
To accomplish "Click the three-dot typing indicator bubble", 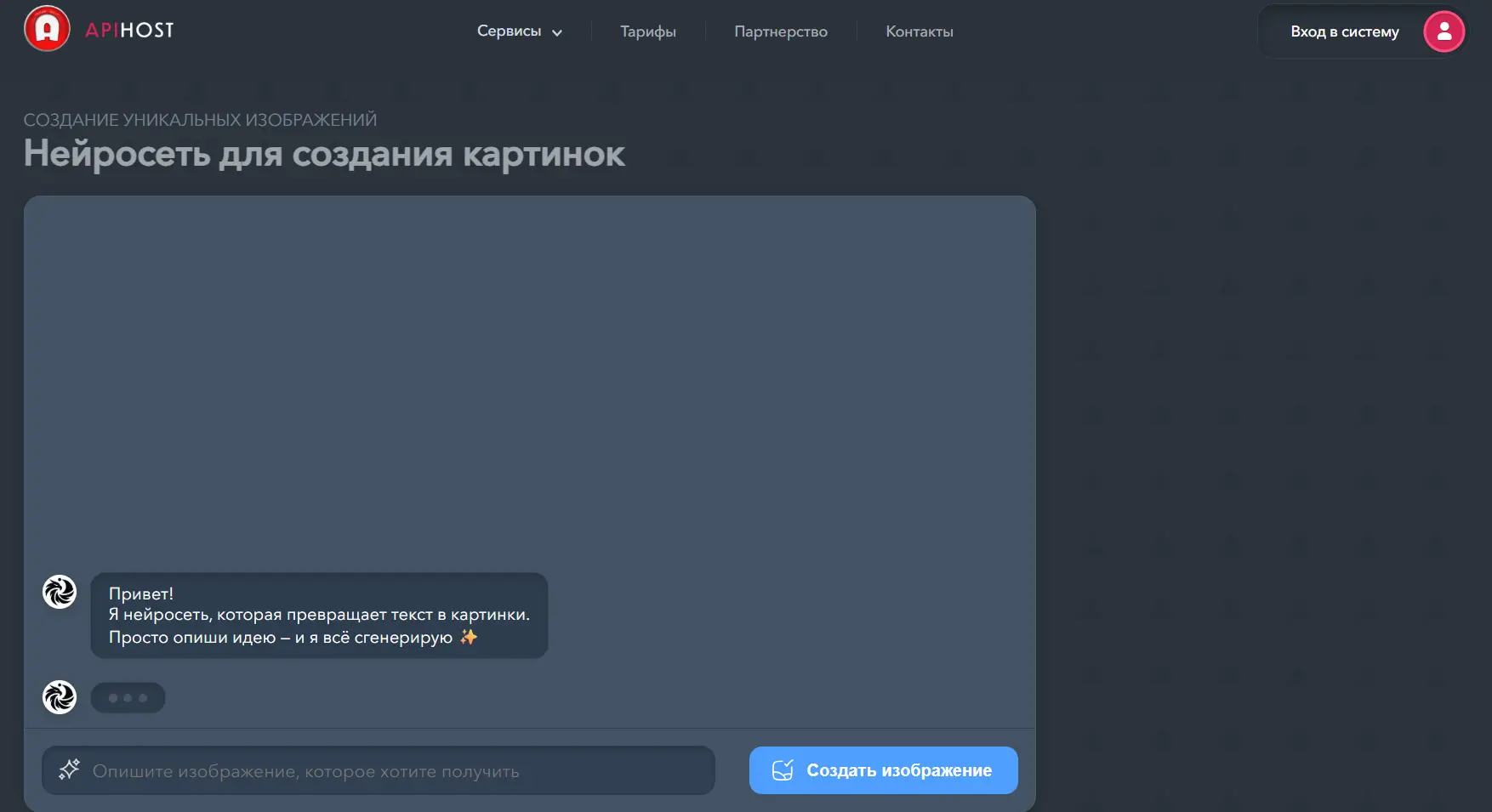I will (128, 698).
